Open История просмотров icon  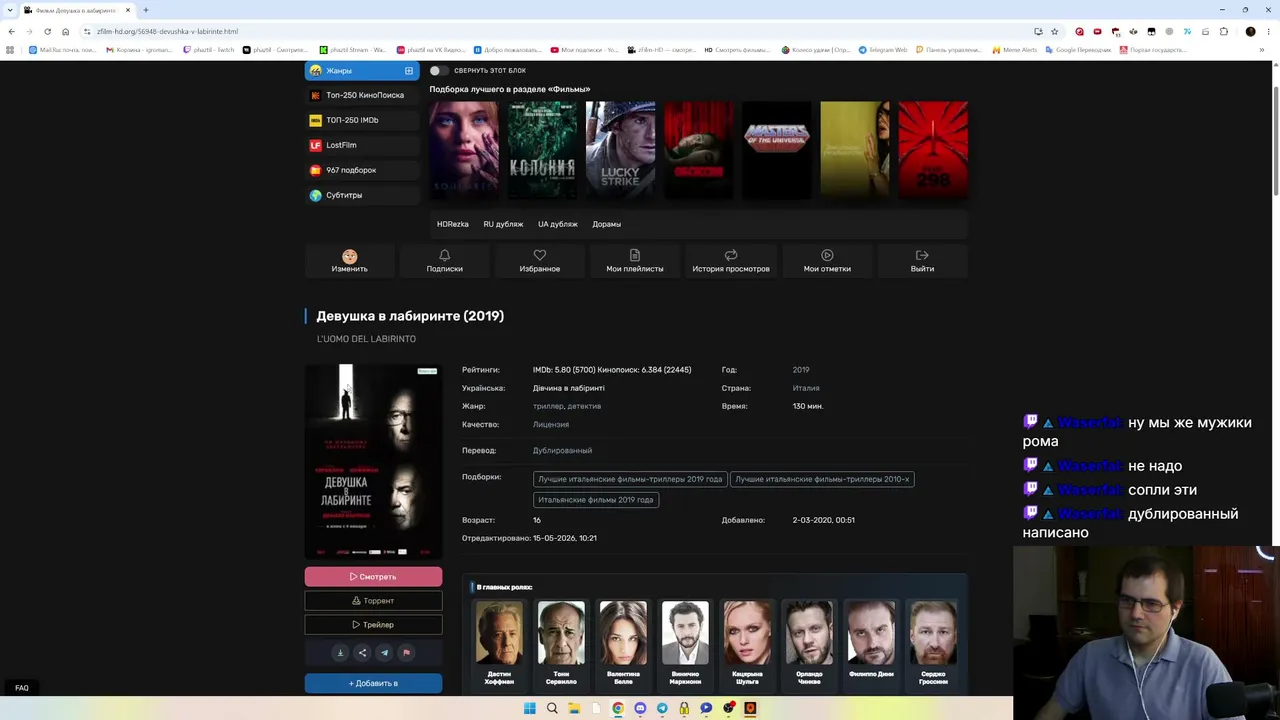point(731,255)
